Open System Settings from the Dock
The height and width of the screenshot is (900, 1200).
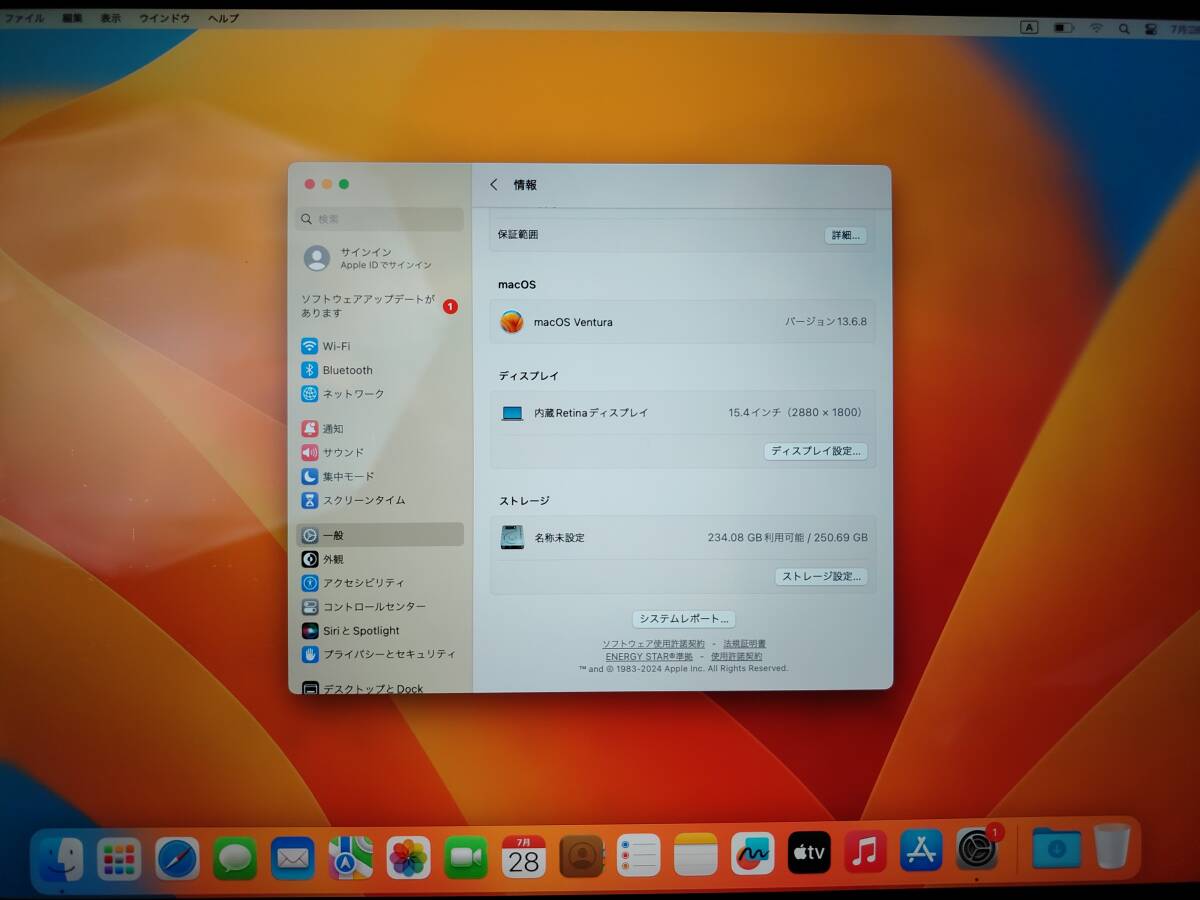coord(977,850)
